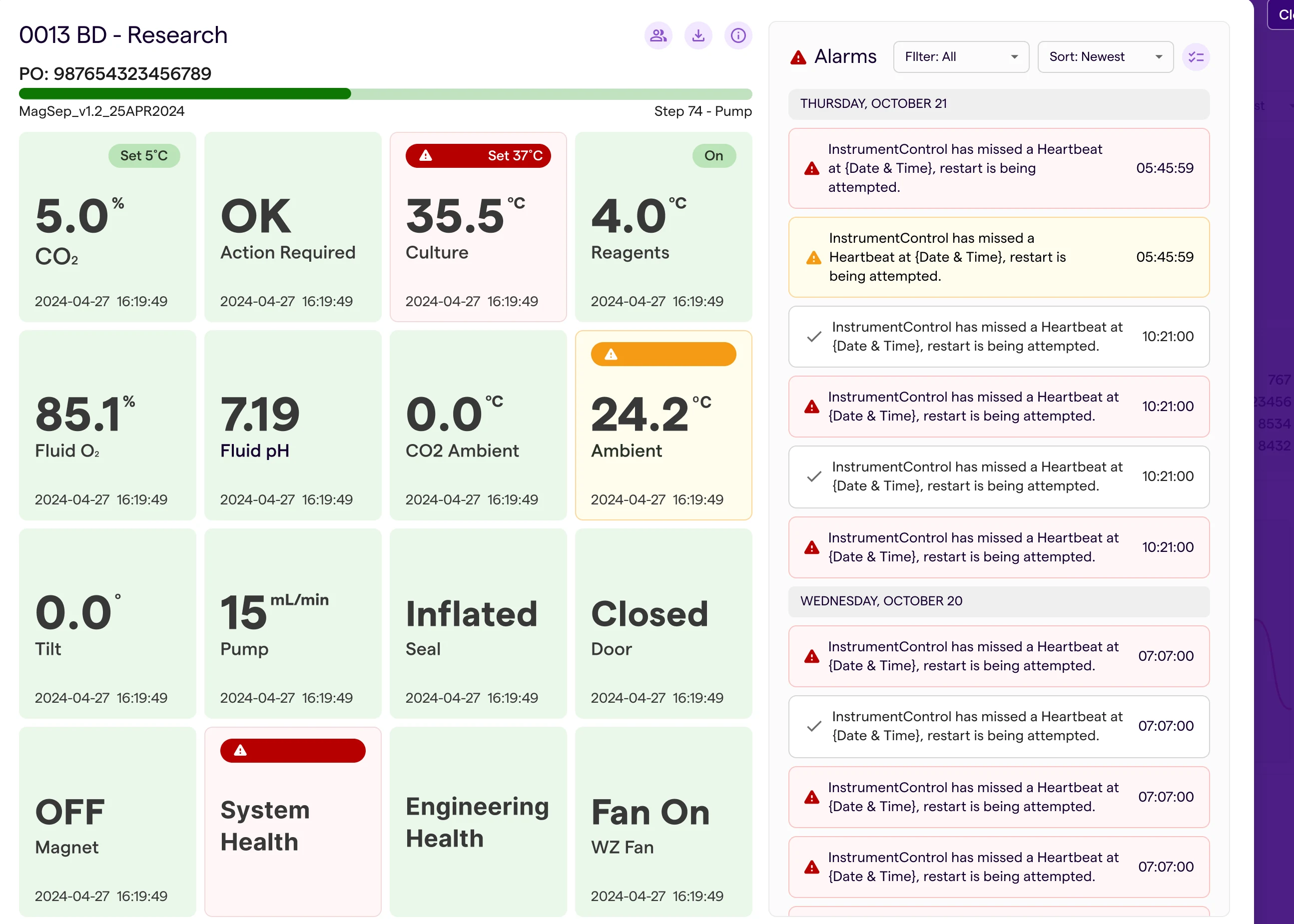Image resolution: width=1294 pixels, height=924 pixels.
Task: Open the 35.5°C Culture card
Action: click(x=478, y=227)
